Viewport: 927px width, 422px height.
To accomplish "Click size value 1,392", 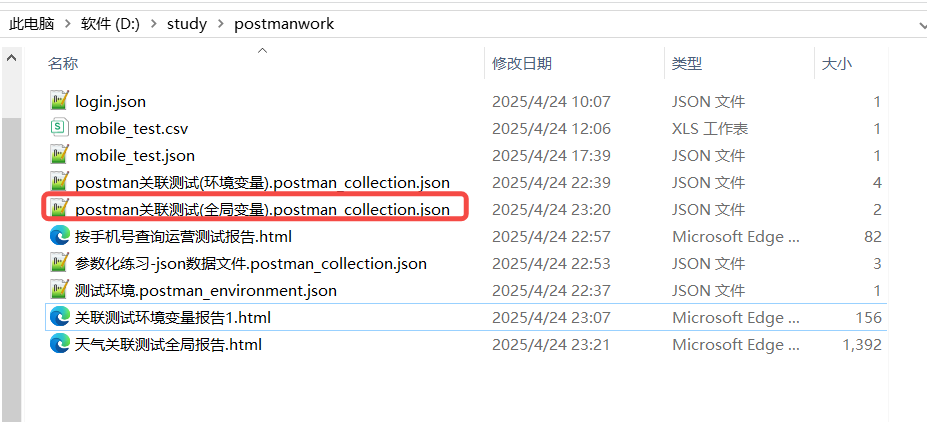I will click(x=862, y=345).
